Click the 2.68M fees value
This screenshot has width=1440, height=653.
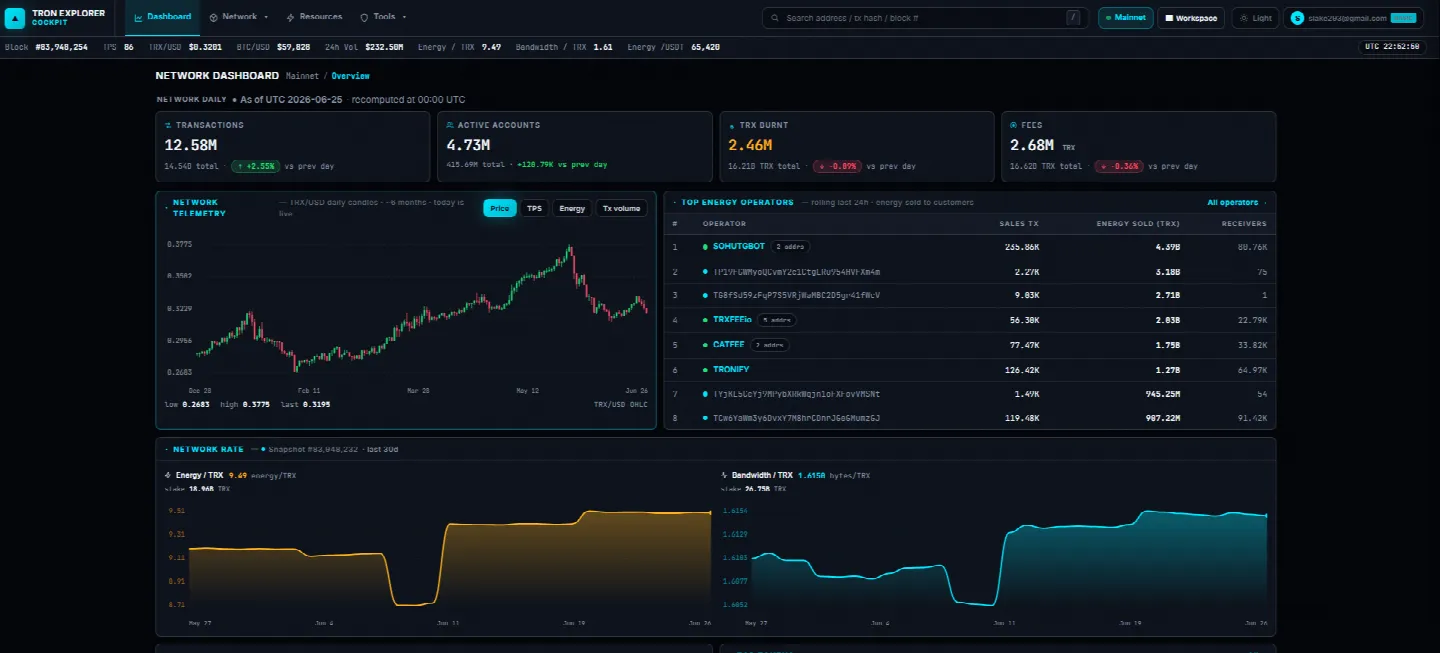[x=1032, y=146]
